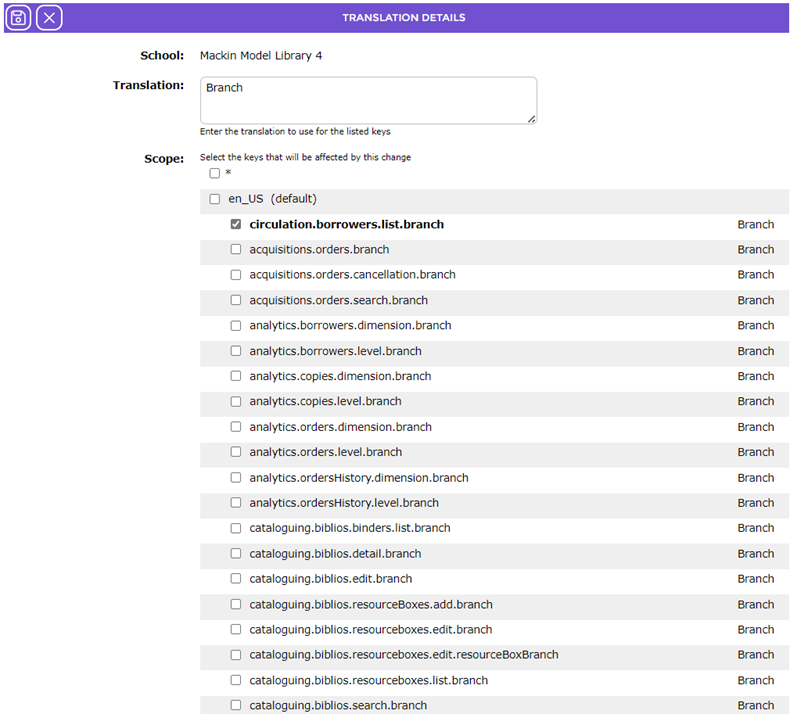Check acquisitions.orders.search.branch checkbox
This screenshot has width=790, height=714.
(x=236, y=300)
